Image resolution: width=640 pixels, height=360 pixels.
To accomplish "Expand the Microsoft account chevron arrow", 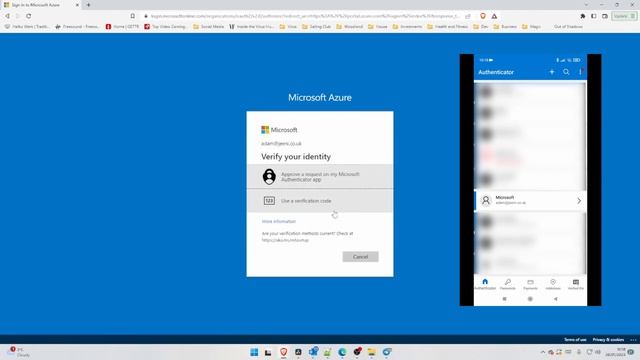I will [579, 200].
